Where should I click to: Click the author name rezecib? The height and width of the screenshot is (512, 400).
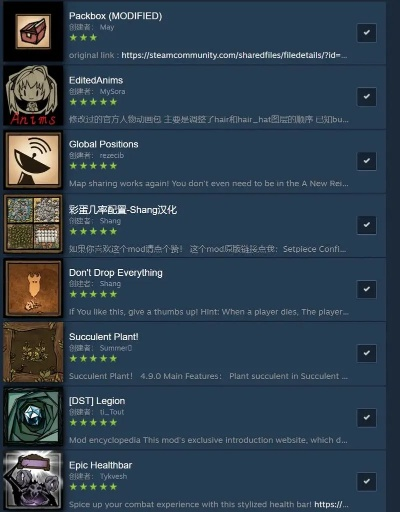pos(112,155)
